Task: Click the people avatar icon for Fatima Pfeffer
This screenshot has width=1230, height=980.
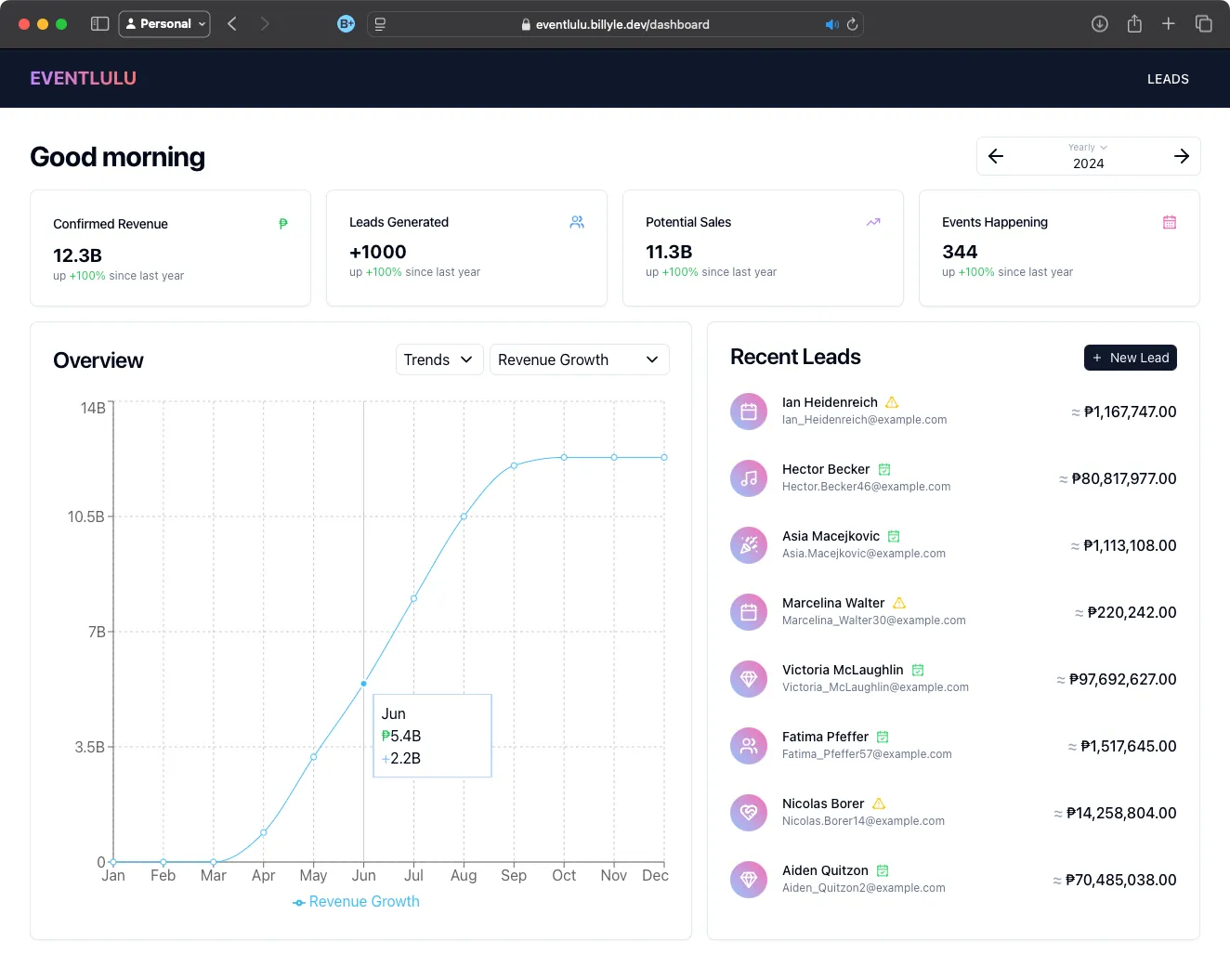Action: (749, 746)
